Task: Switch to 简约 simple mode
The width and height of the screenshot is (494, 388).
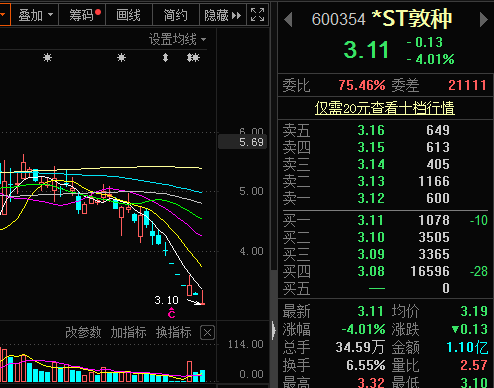Action: [176, 15]
